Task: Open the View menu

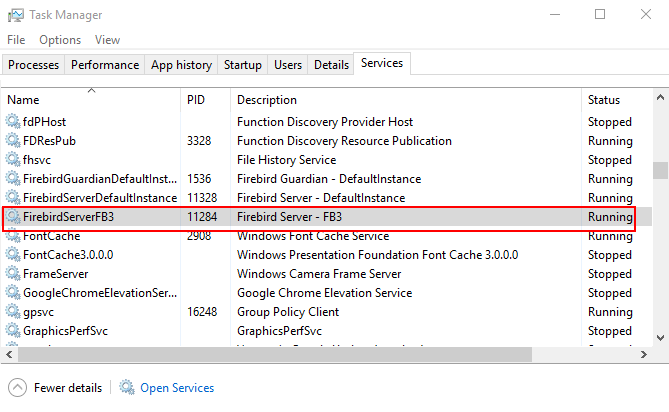Action: (x=108, y=40)
